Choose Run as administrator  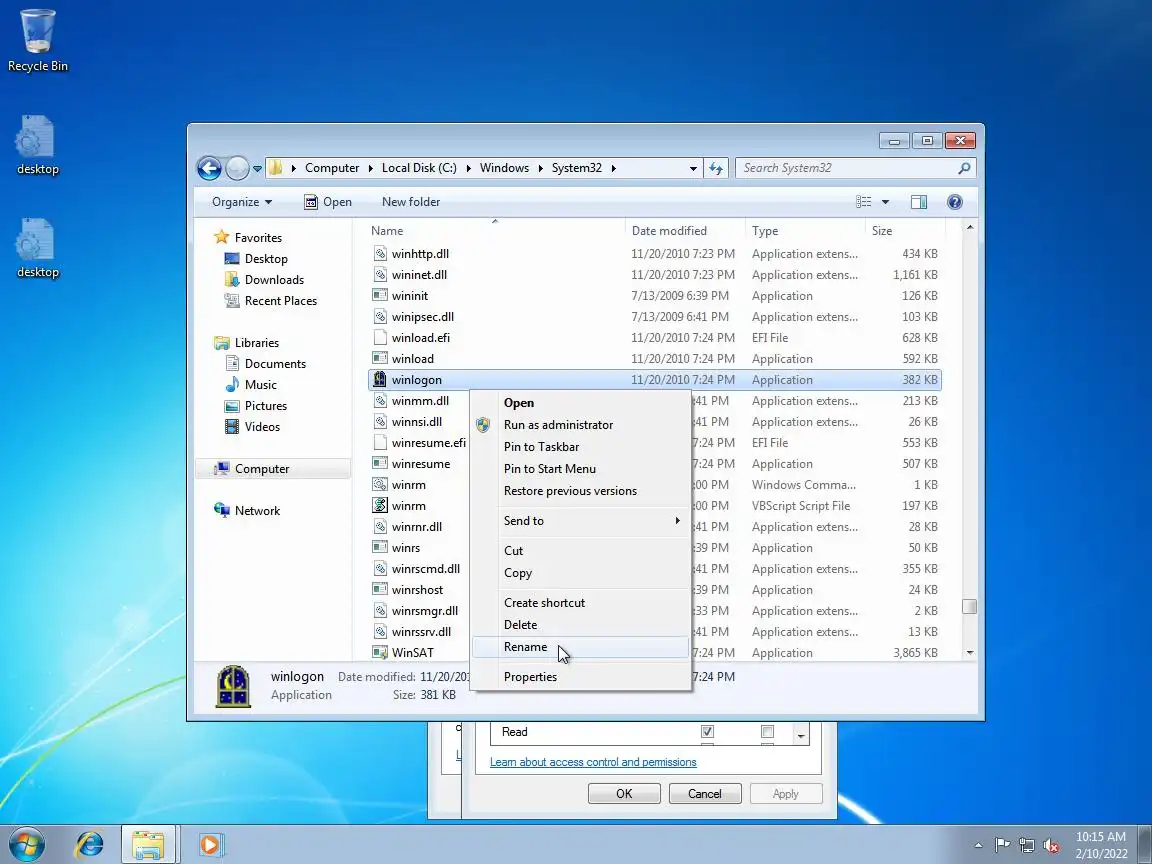pyautogui.click(x=580, y=425)
